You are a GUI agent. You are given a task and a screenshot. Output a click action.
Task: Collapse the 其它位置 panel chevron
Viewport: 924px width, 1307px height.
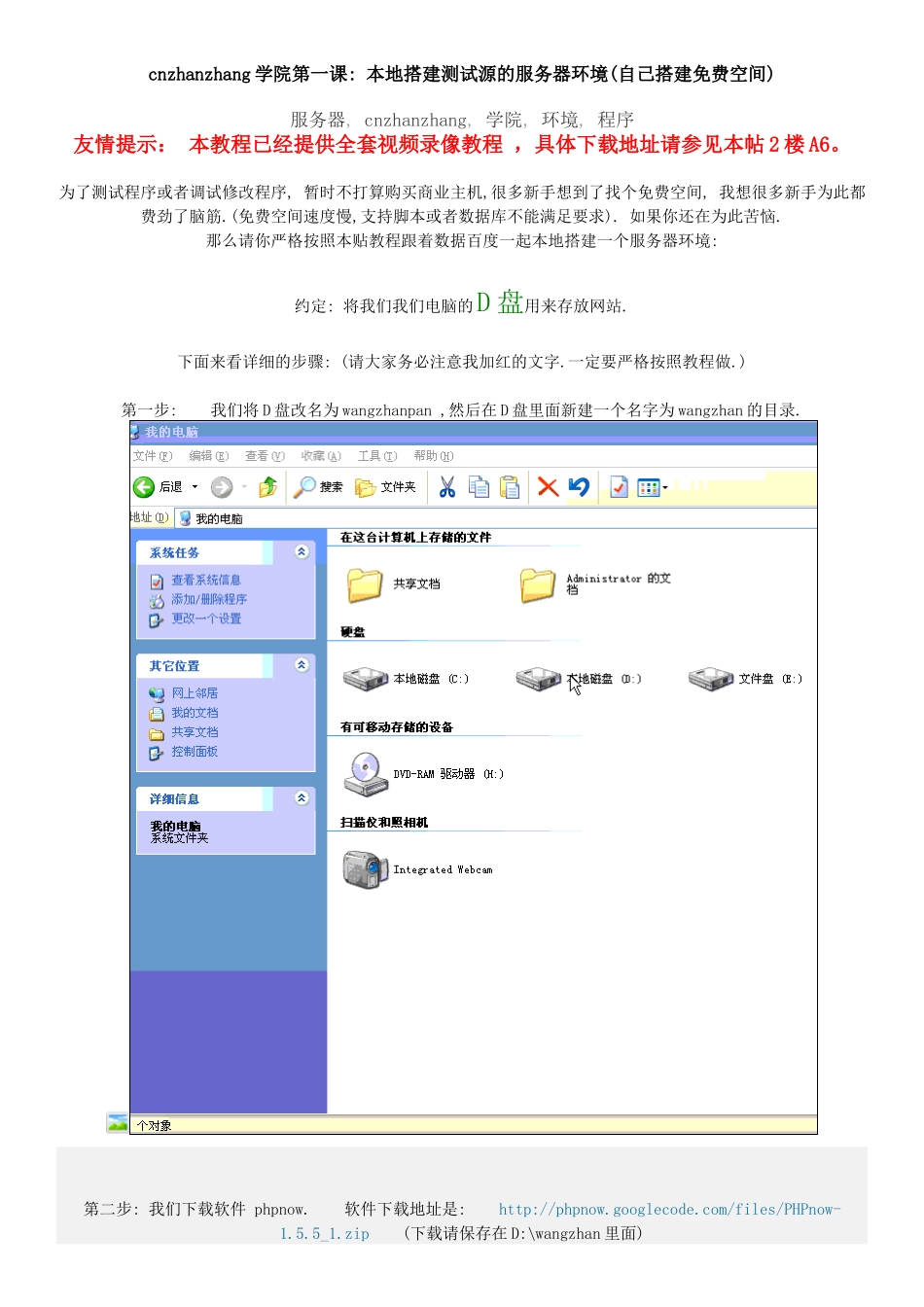(x=302, y=665)
